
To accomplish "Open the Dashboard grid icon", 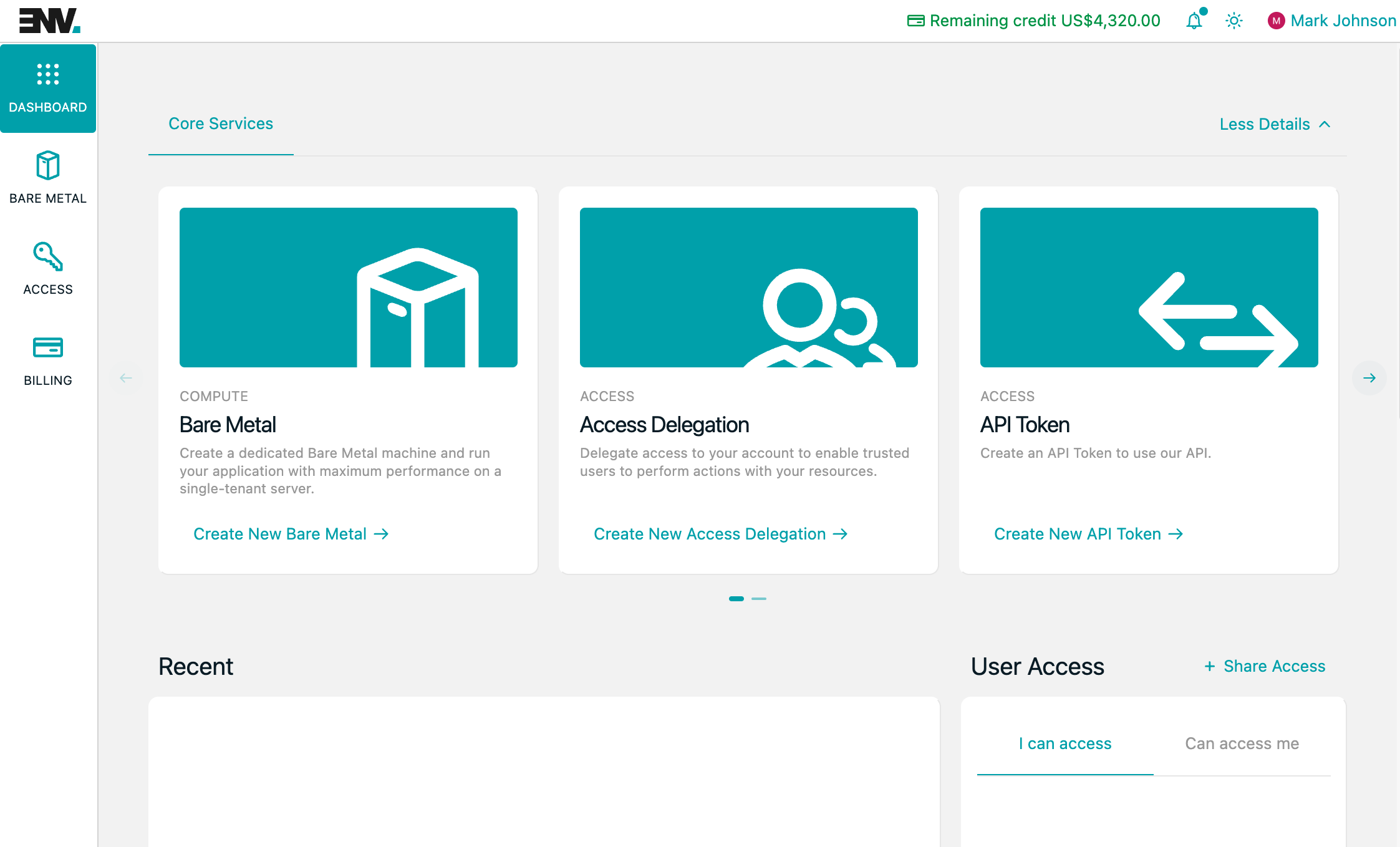I will click(48, 75).
